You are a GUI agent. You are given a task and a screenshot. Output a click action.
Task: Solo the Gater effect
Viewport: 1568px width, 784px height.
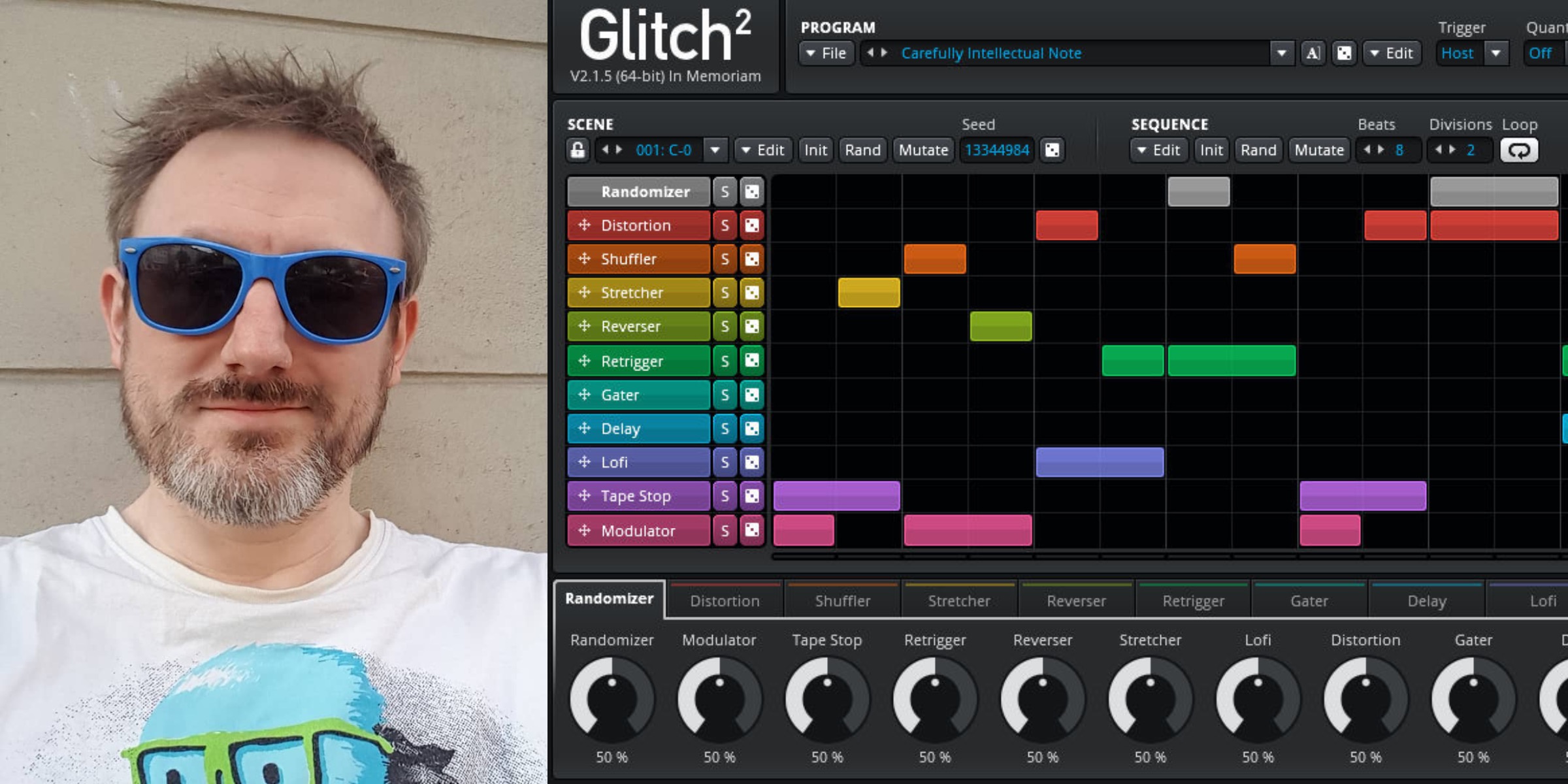(x=725, y=395)
